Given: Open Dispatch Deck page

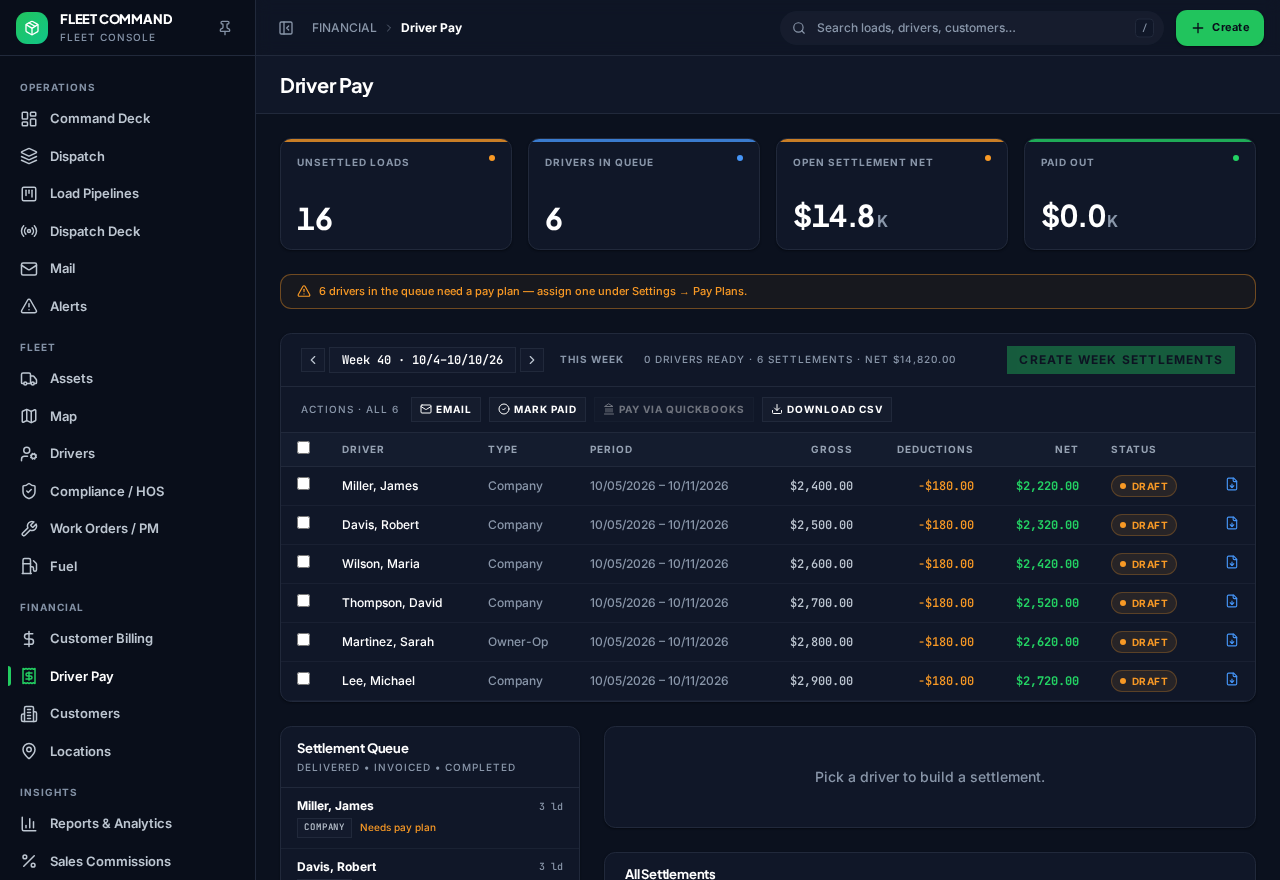Looking at the screenshot, I should click(x=128, y=231).
